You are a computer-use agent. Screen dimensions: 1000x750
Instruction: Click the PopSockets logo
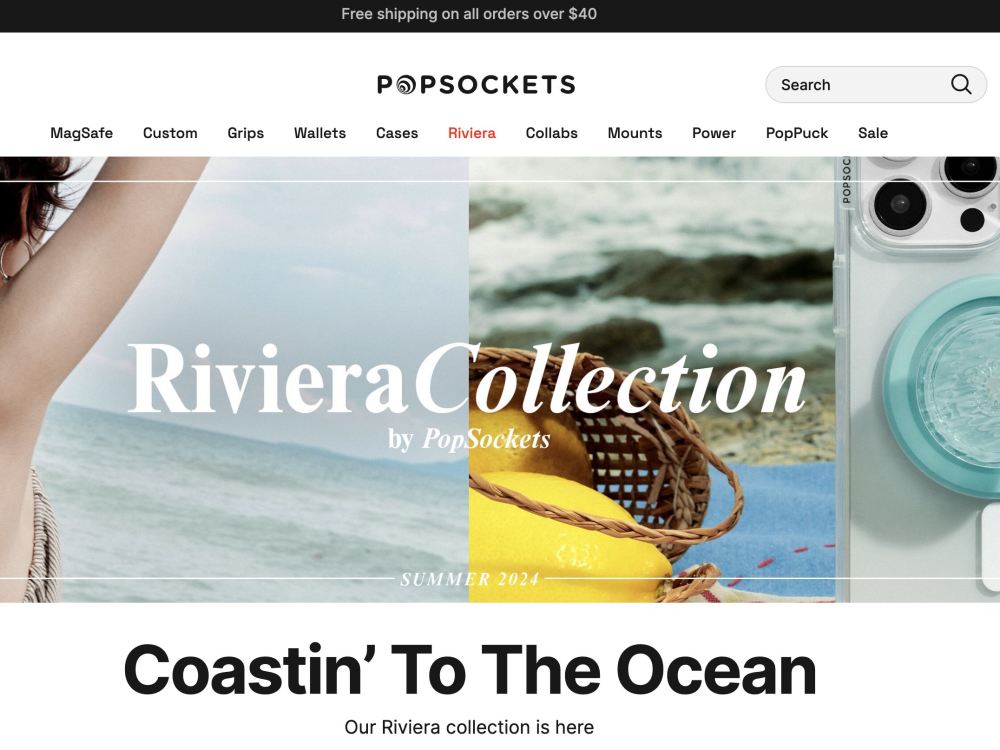pyautogui.click(x=476, y=84)
